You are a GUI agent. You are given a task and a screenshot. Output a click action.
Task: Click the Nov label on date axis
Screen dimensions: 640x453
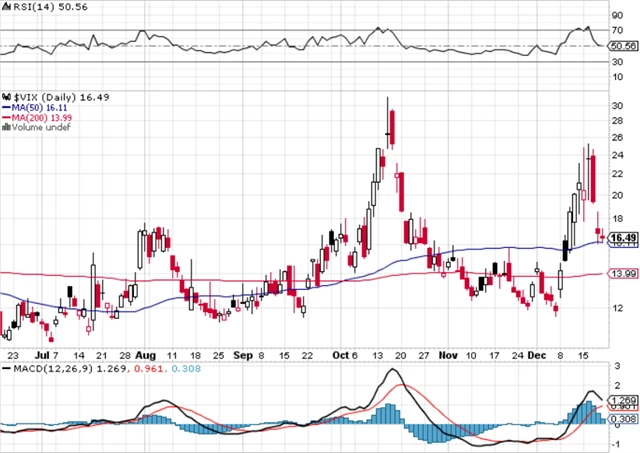coord(448,355)
